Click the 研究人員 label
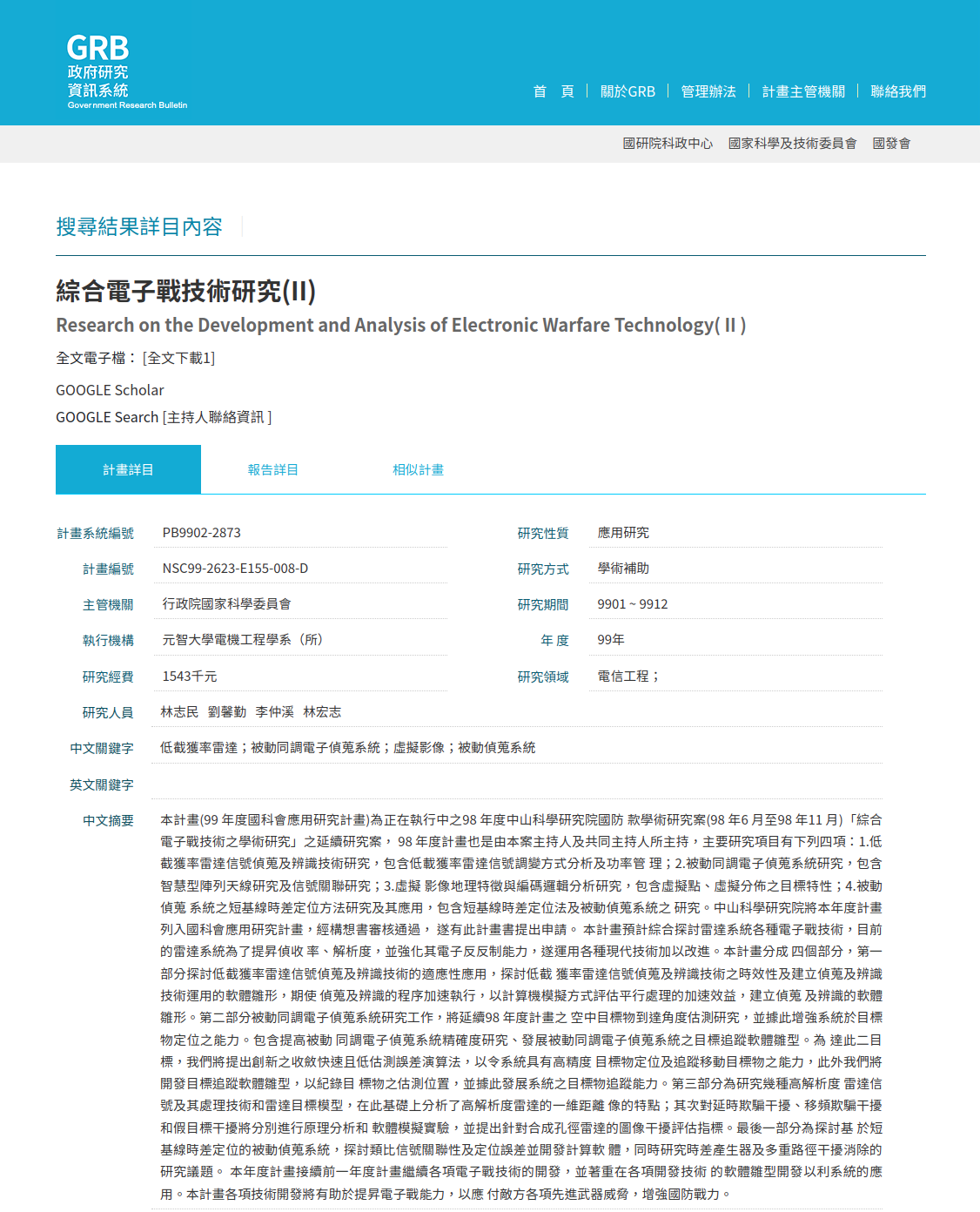This screenshot has height=1212, width=980. coord(108,713)
